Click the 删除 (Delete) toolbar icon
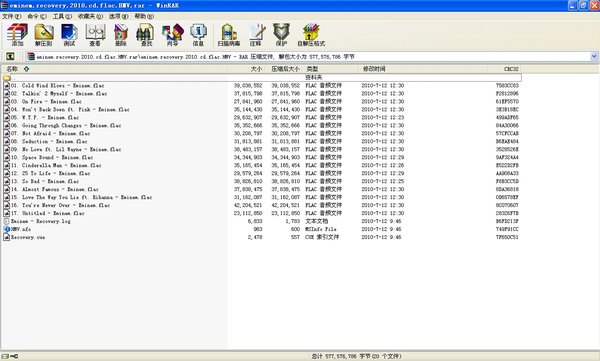The height and width of the screenshot is (361, 600). click(121, 34)
